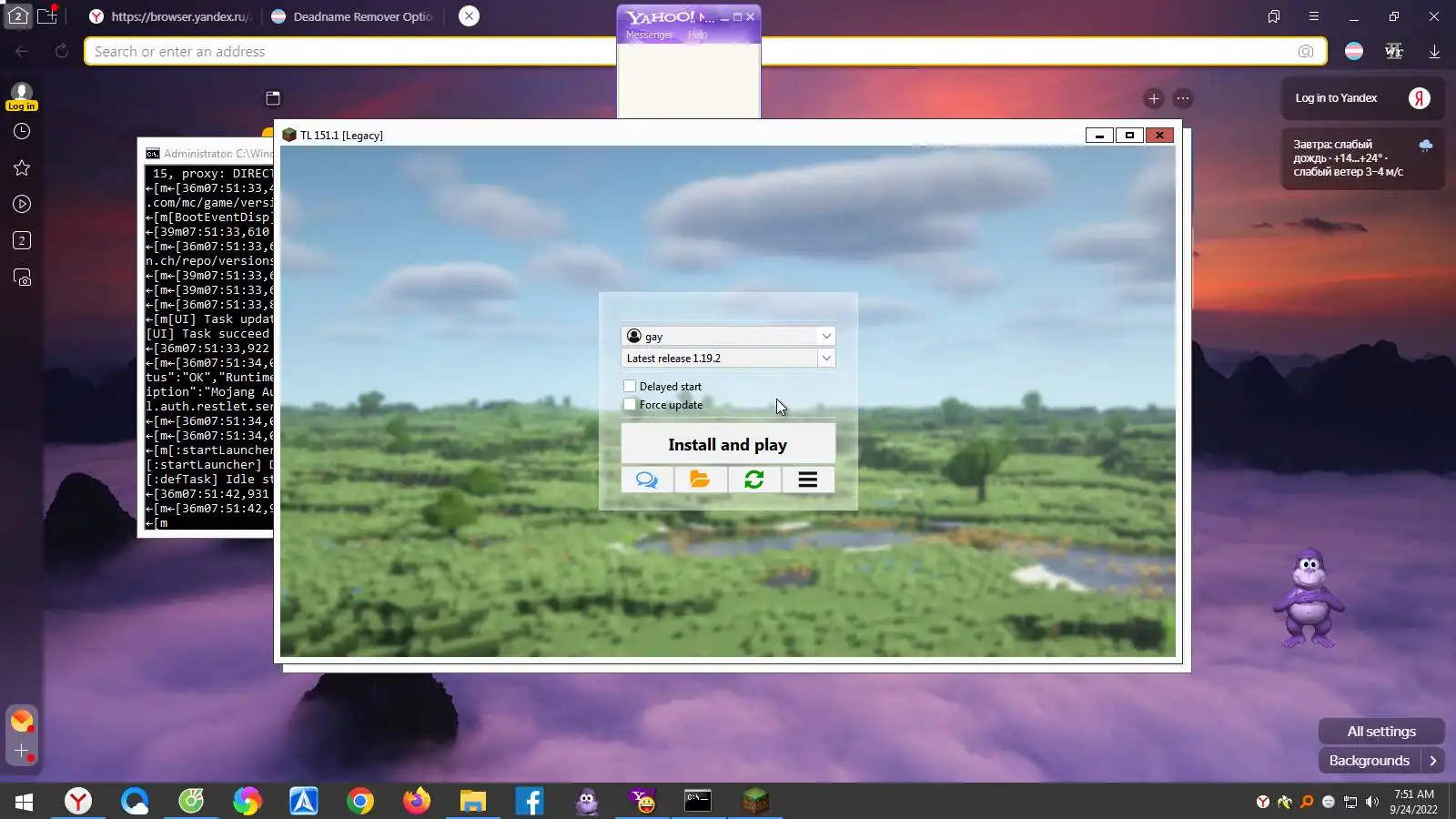Screen dimensions: 1456x819
Task: Click the sidebar add plus icon
Action: point(22,752)
